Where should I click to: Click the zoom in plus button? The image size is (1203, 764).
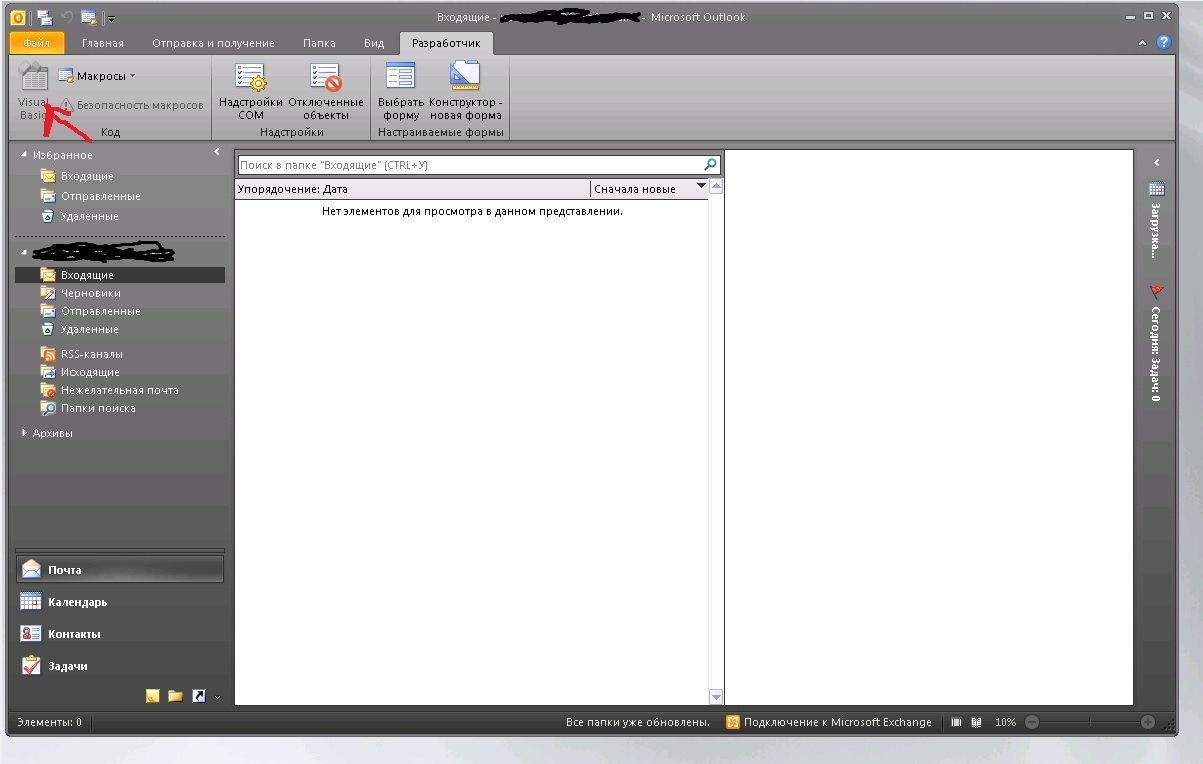click(1148, 722)
